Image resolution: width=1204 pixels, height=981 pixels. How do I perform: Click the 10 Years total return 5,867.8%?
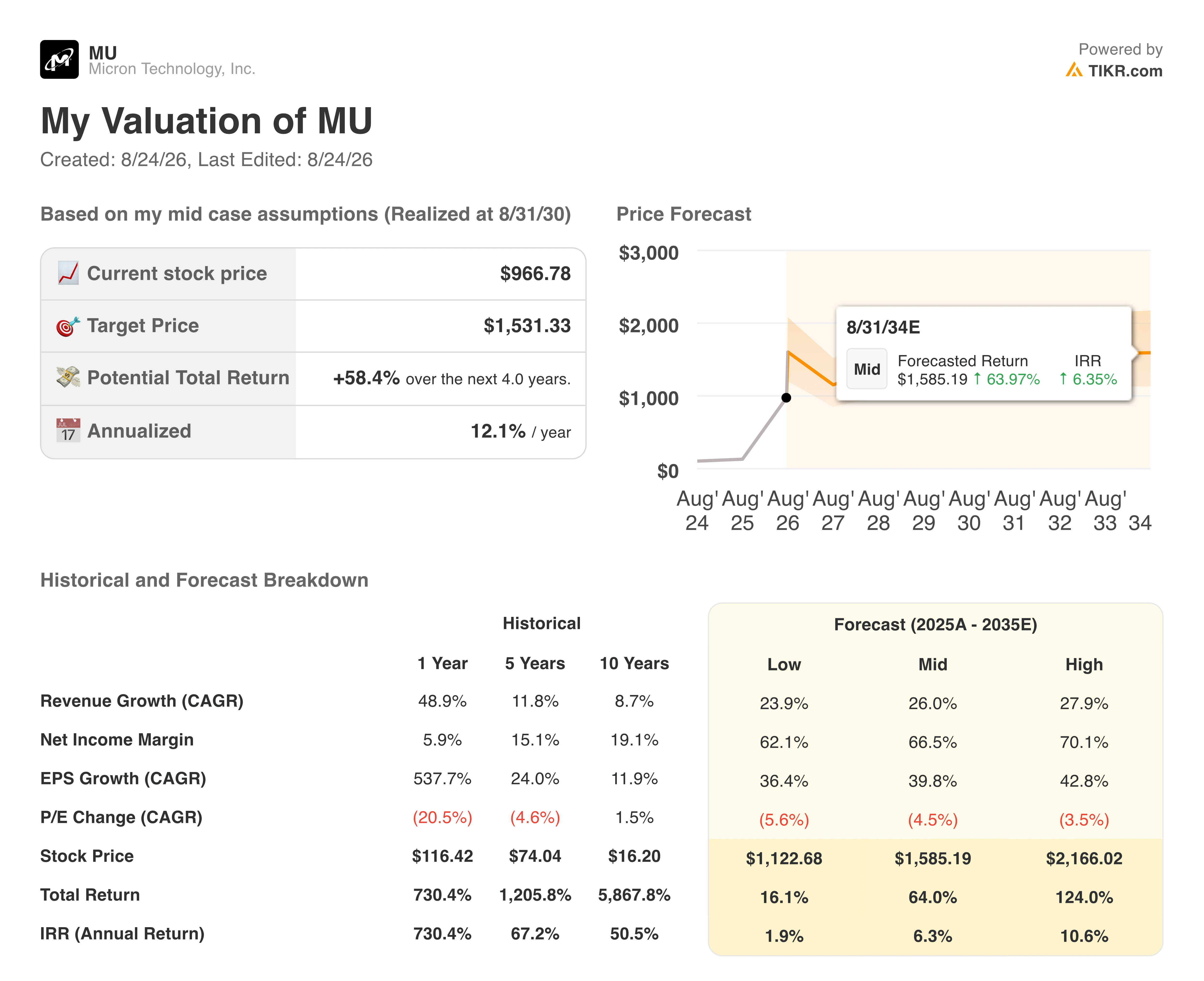click(x=634, y=895)
